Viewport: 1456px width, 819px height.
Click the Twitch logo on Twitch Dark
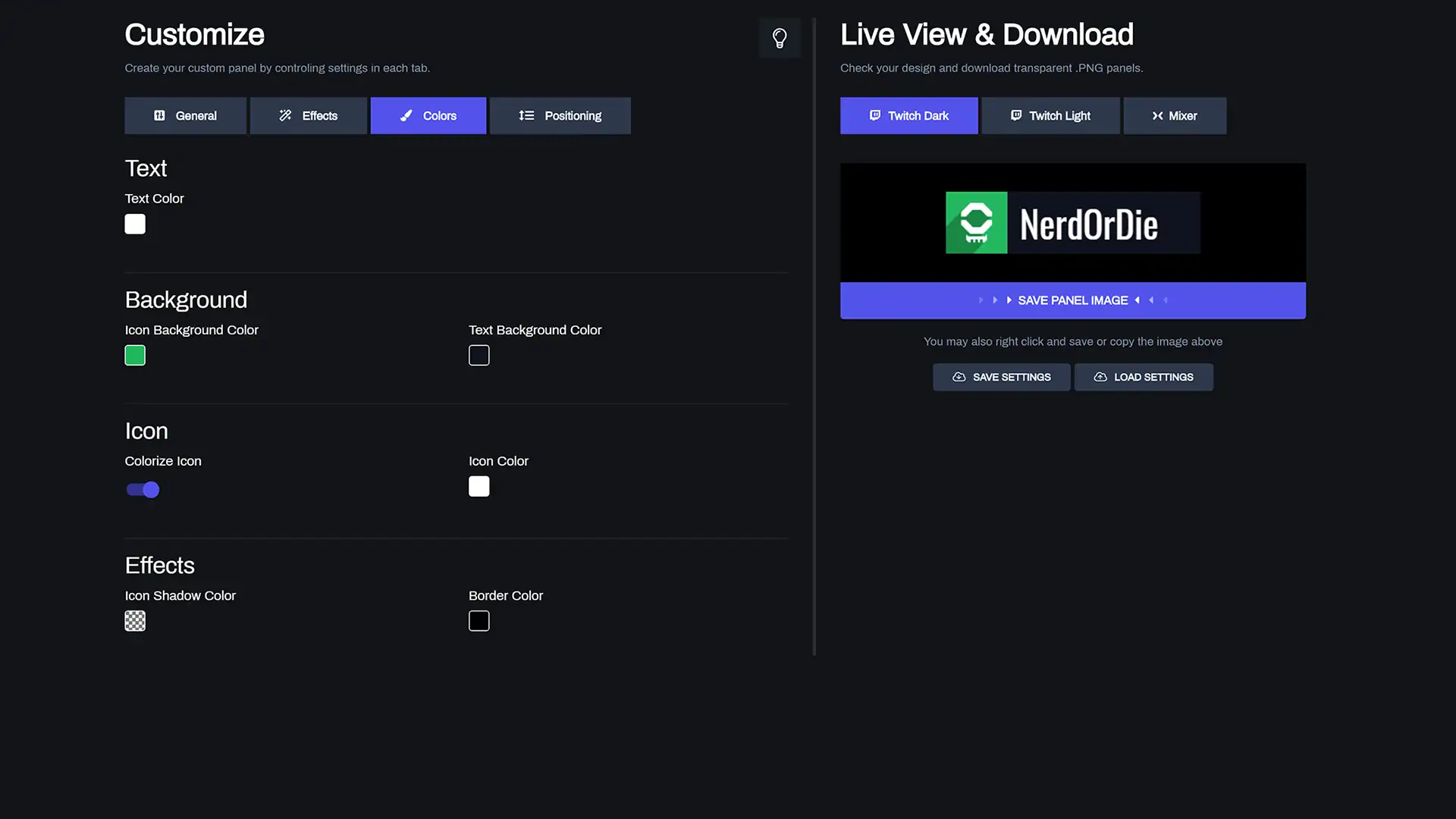tap(875, 115)
